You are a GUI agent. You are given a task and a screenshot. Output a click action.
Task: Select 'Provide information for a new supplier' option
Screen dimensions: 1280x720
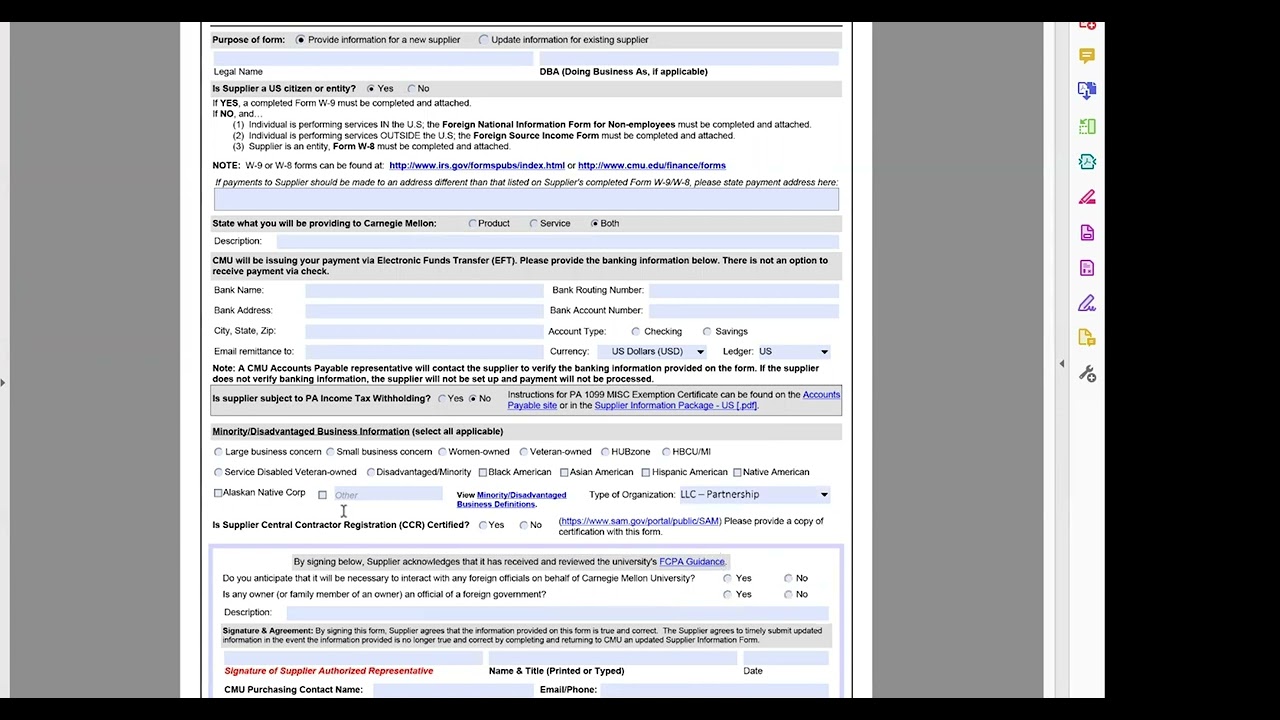click(x=300, y=40)
